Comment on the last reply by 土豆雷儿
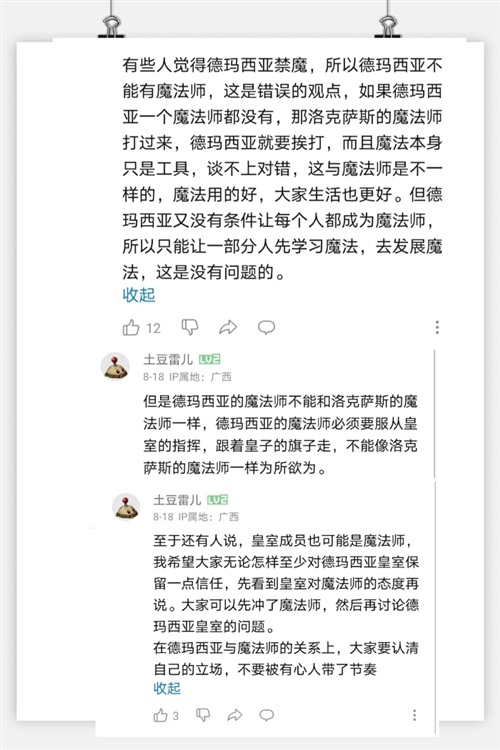 267,715
